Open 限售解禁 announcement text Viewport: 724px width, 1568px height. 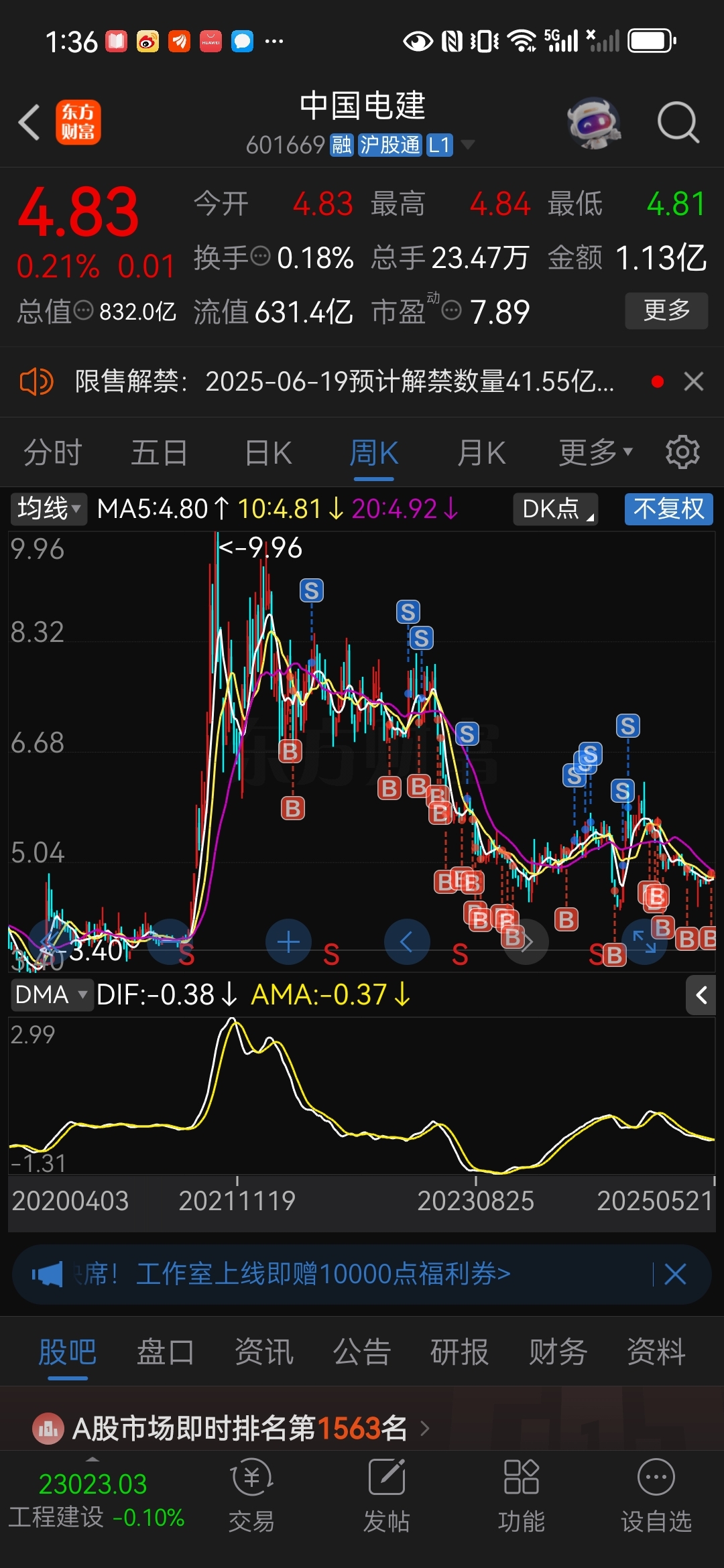345,382
